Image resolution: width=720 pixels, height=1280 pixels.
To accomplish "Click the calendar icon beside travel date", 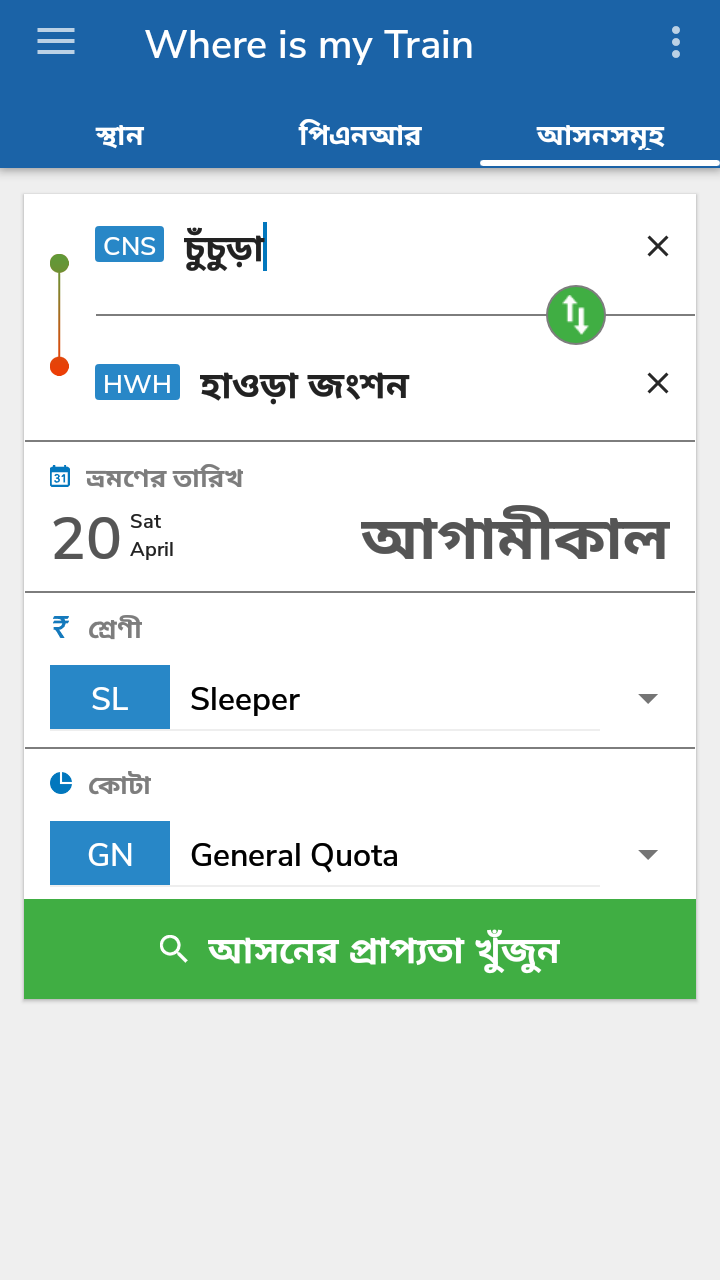I will [61, 477].
